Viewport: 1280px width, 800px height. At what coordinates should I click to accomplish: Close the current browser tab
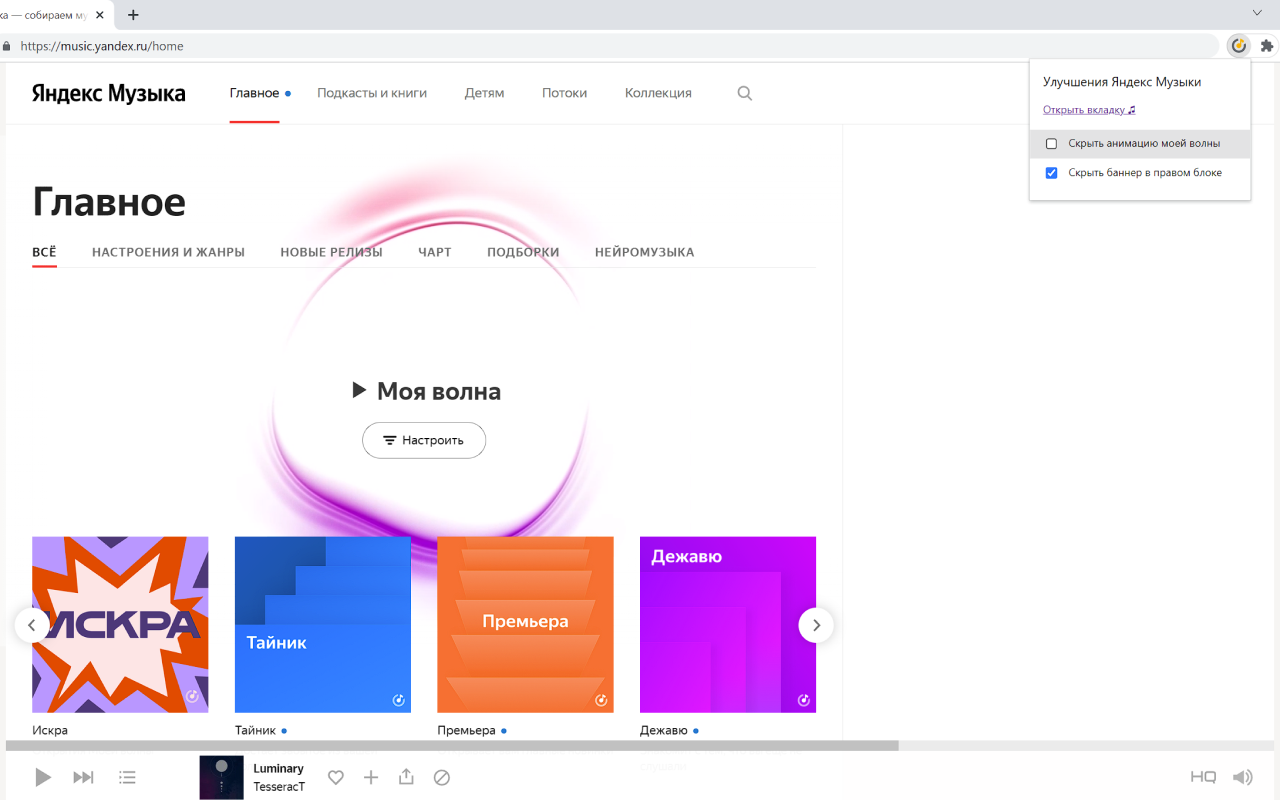click(100, 15)
